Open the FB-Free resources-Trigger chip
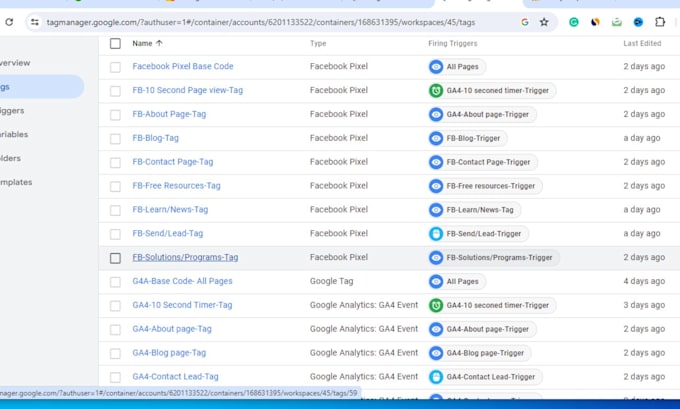This screenshot has height=409, width=680. [x=485, y=186]
